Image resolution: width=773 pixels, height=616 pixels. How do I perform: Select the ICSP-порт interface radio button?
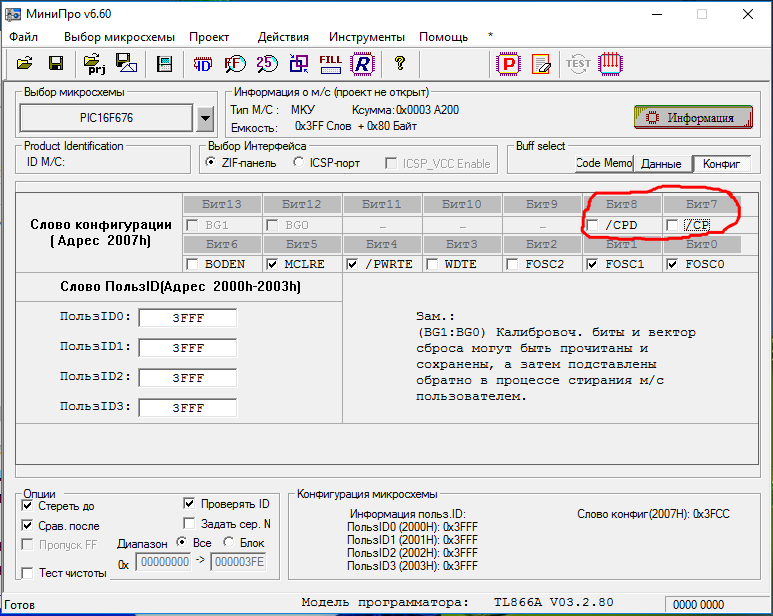[x=299, y=163]
